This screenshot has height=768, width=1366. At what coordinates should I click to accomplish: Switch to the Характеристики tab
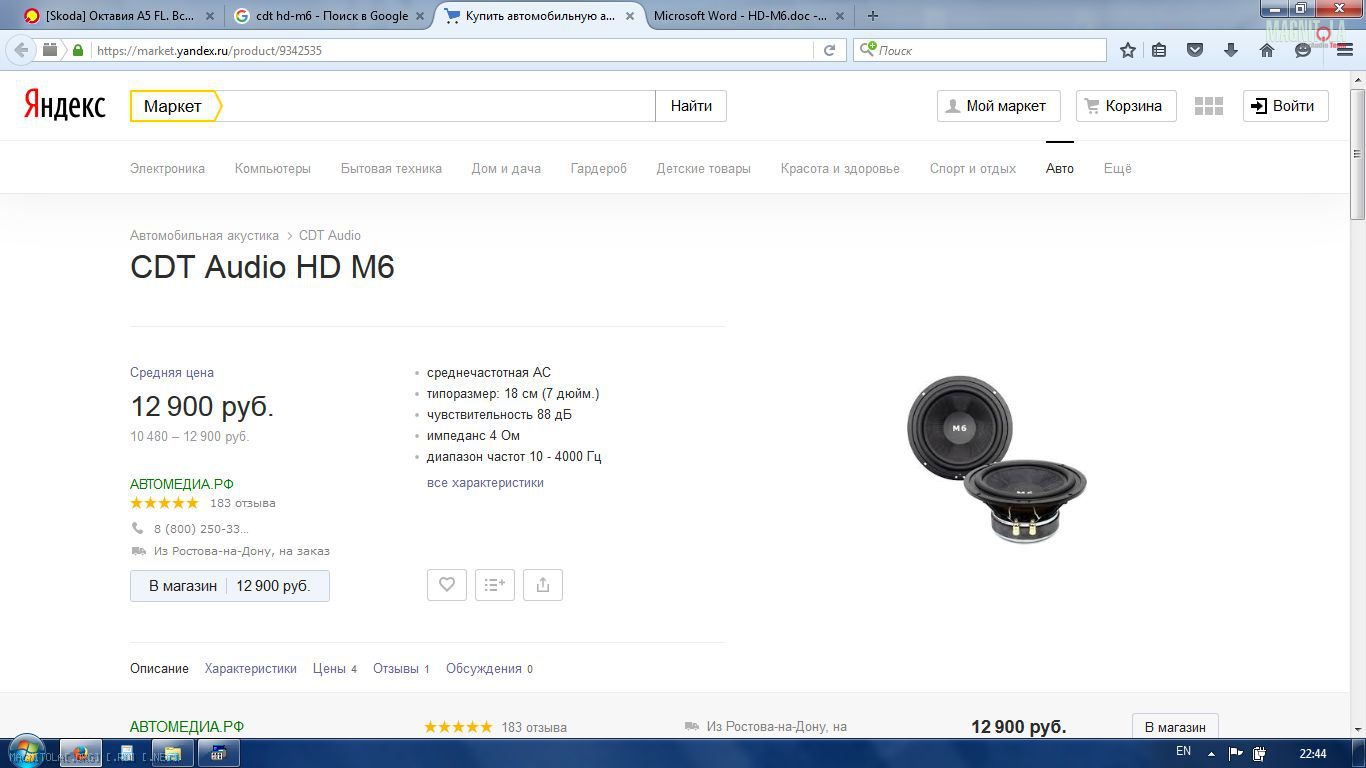pyautogui.click(x=250, y=668)
